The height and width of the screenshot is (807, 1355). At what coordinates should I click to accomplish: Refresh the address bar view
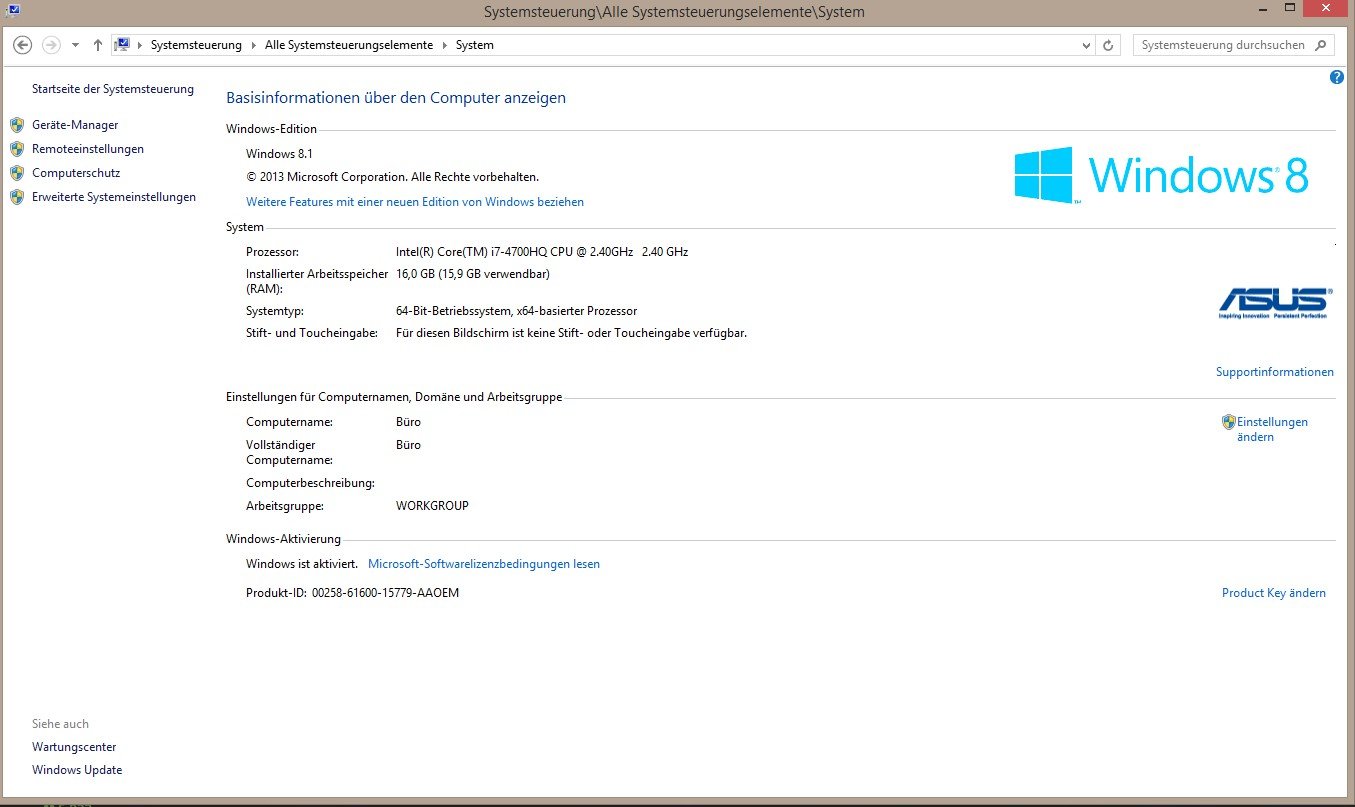(x=1108, y=45)
